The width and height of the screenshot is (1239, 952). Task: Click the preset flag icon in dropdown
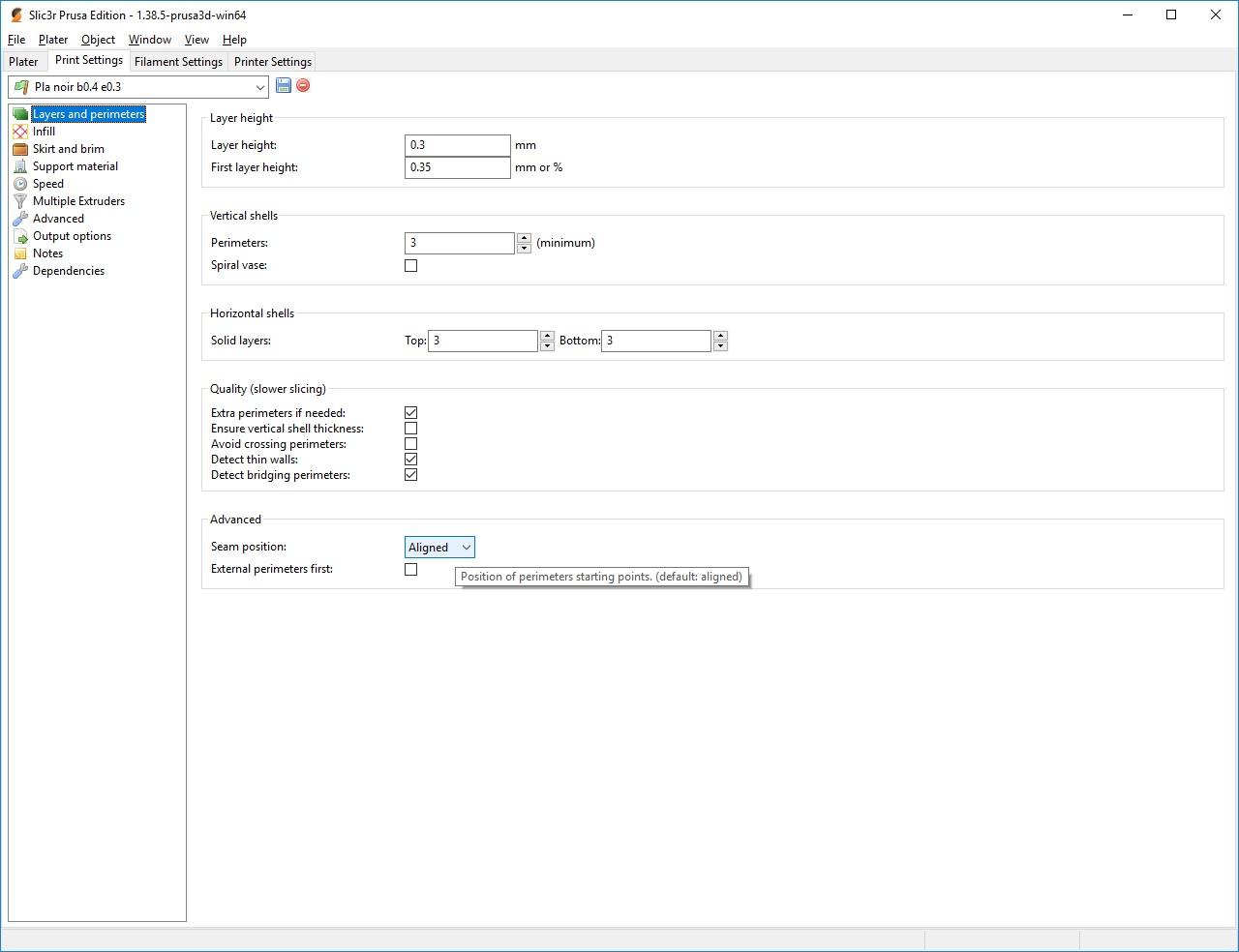click(22, 87)
